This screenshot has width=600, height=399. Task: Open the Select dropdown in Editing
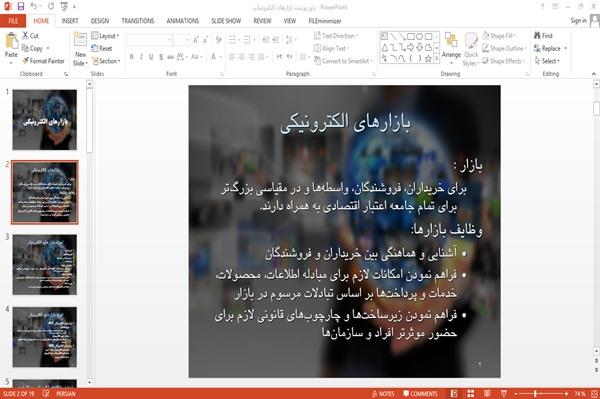547,61
